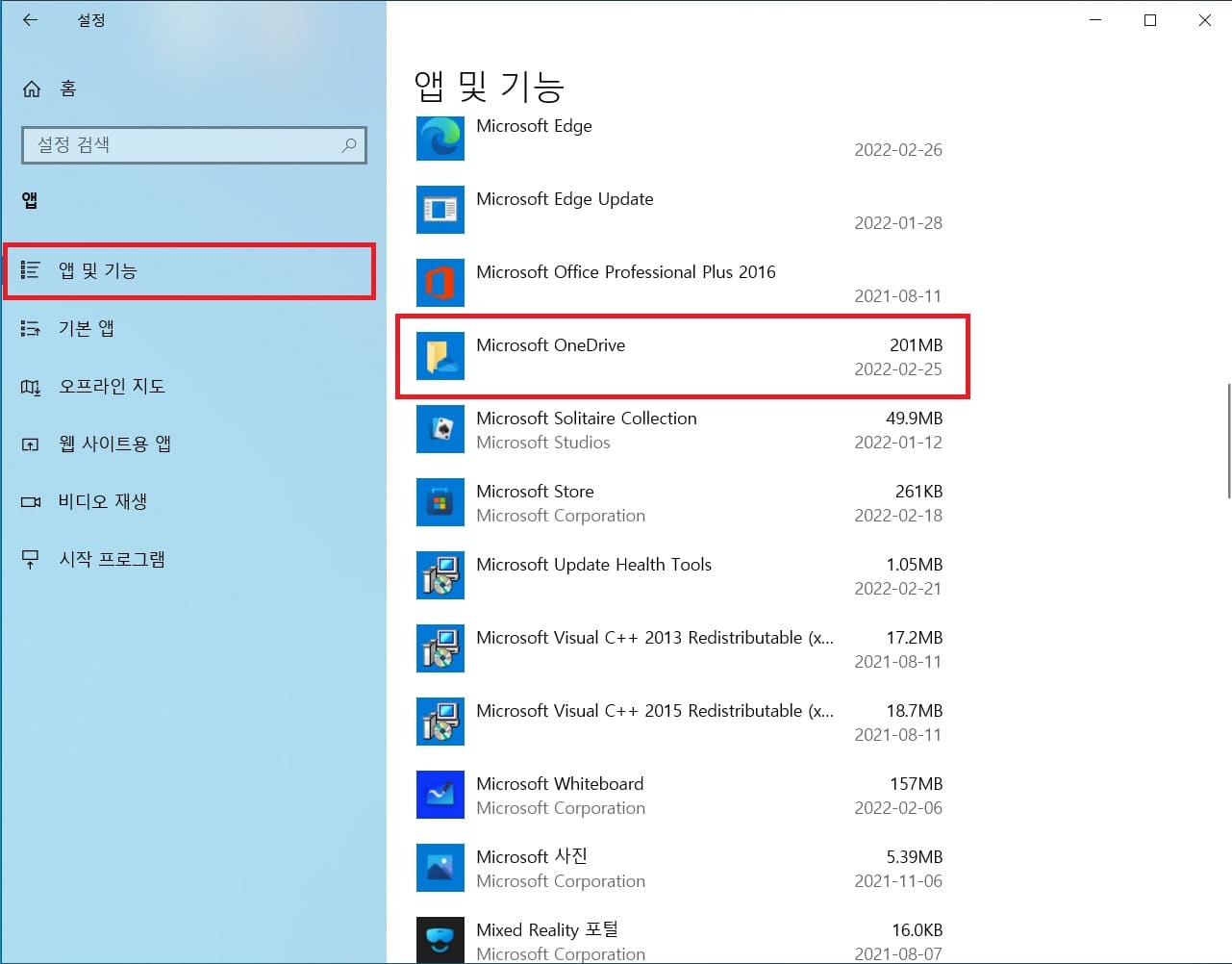Screen dimensions: 1232x964
Task: Click the 49.9MB size value
Action: pos(914,419)
